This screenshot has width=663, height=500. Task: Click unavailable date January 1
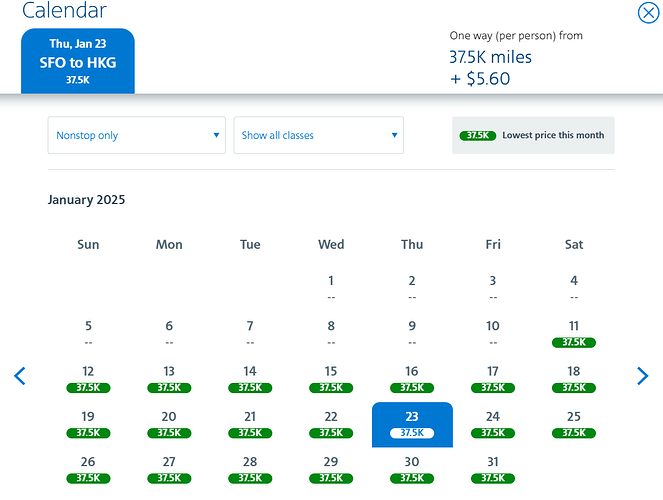click(x=331, y=287)
